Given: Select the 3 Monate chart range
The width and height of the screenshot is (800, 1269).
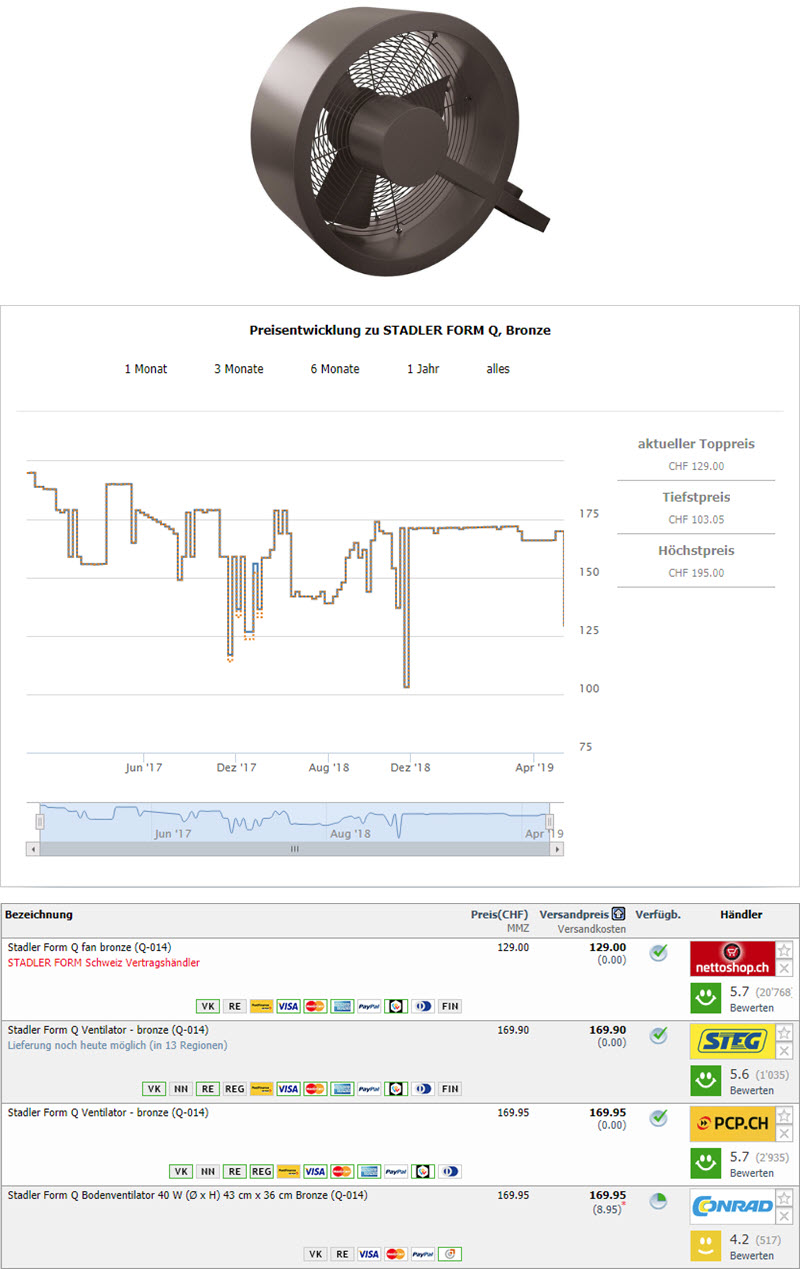Looking at the screenshot, I should 239,369.
